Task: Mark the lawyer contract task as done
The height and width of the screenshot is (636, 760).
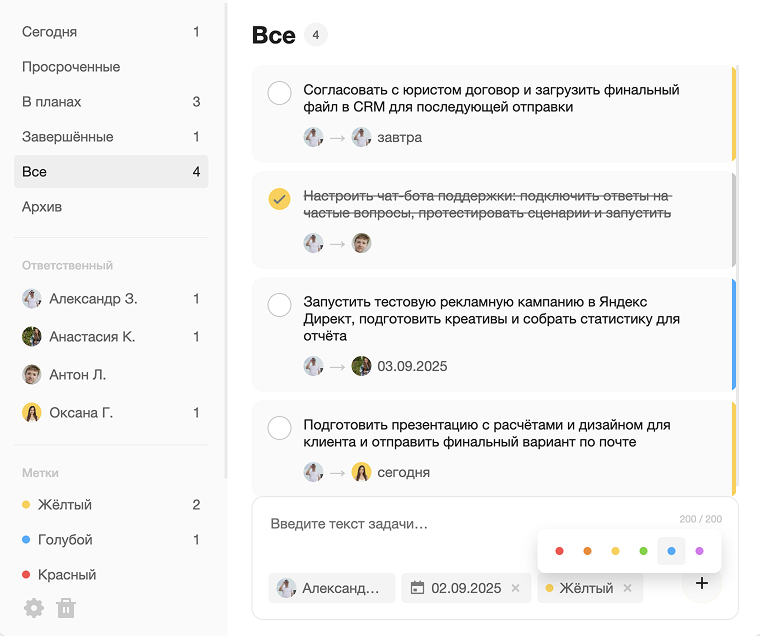Action: pyautogui.click(x=280, y=93)
